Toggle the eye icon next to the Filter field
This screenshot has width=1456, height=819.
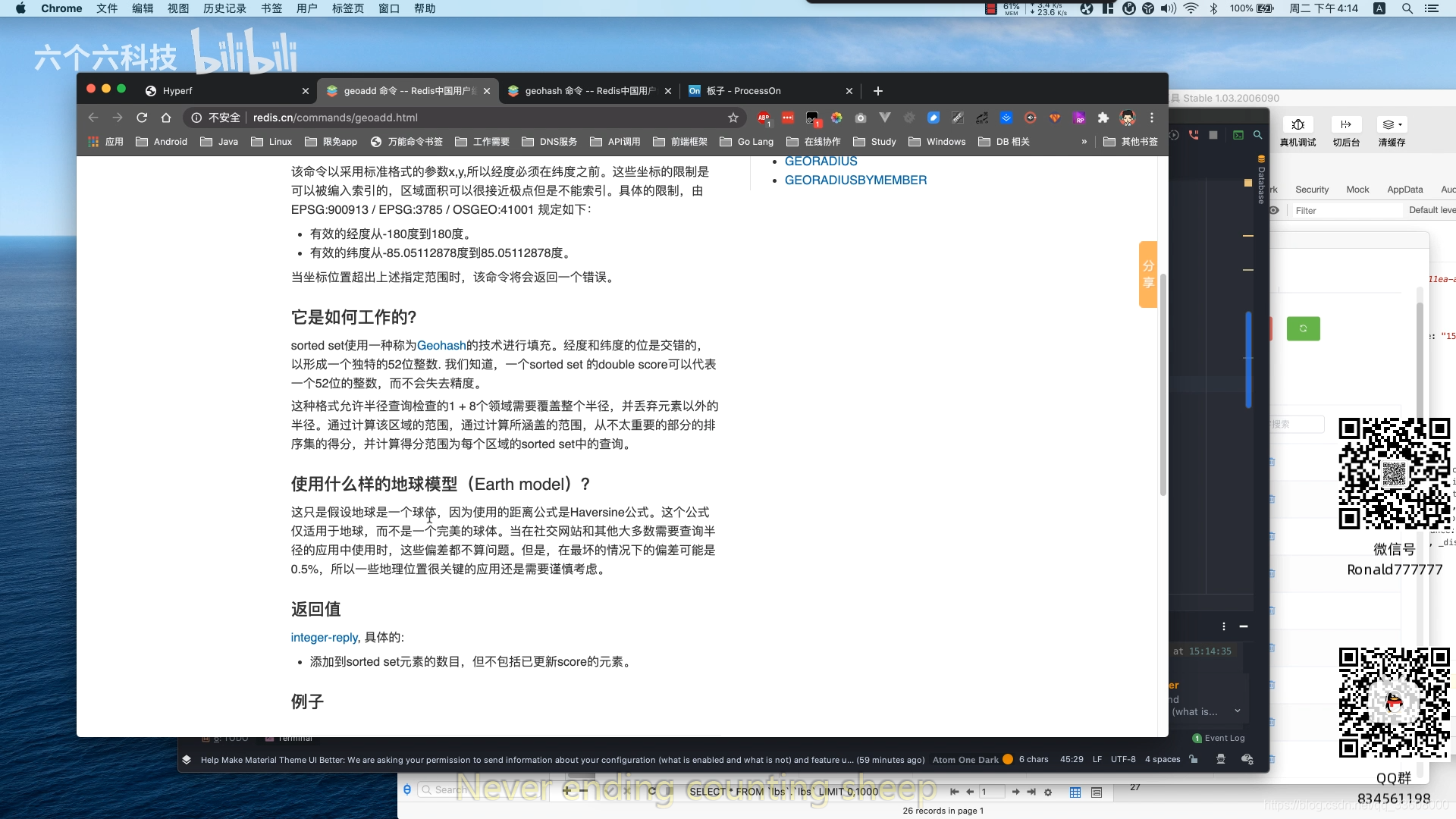pos(1276,211)
